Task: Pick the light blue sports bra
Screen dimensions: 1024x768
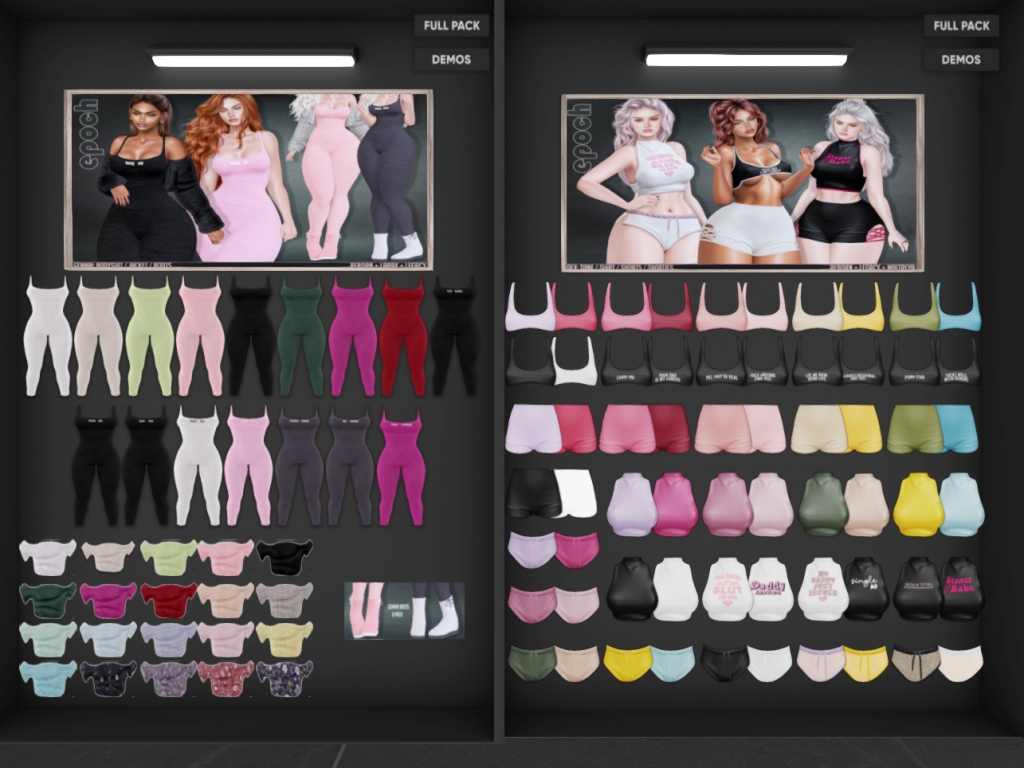Action: click(x=958, y=307)
